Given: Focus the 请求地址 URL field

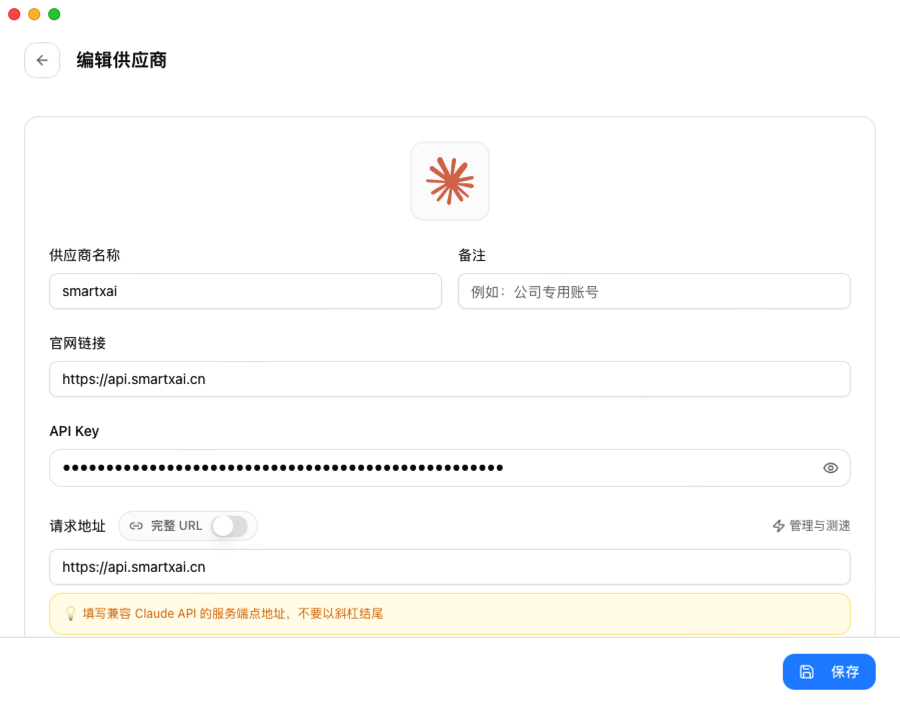Looking at the screenshot, I should 449,567.
